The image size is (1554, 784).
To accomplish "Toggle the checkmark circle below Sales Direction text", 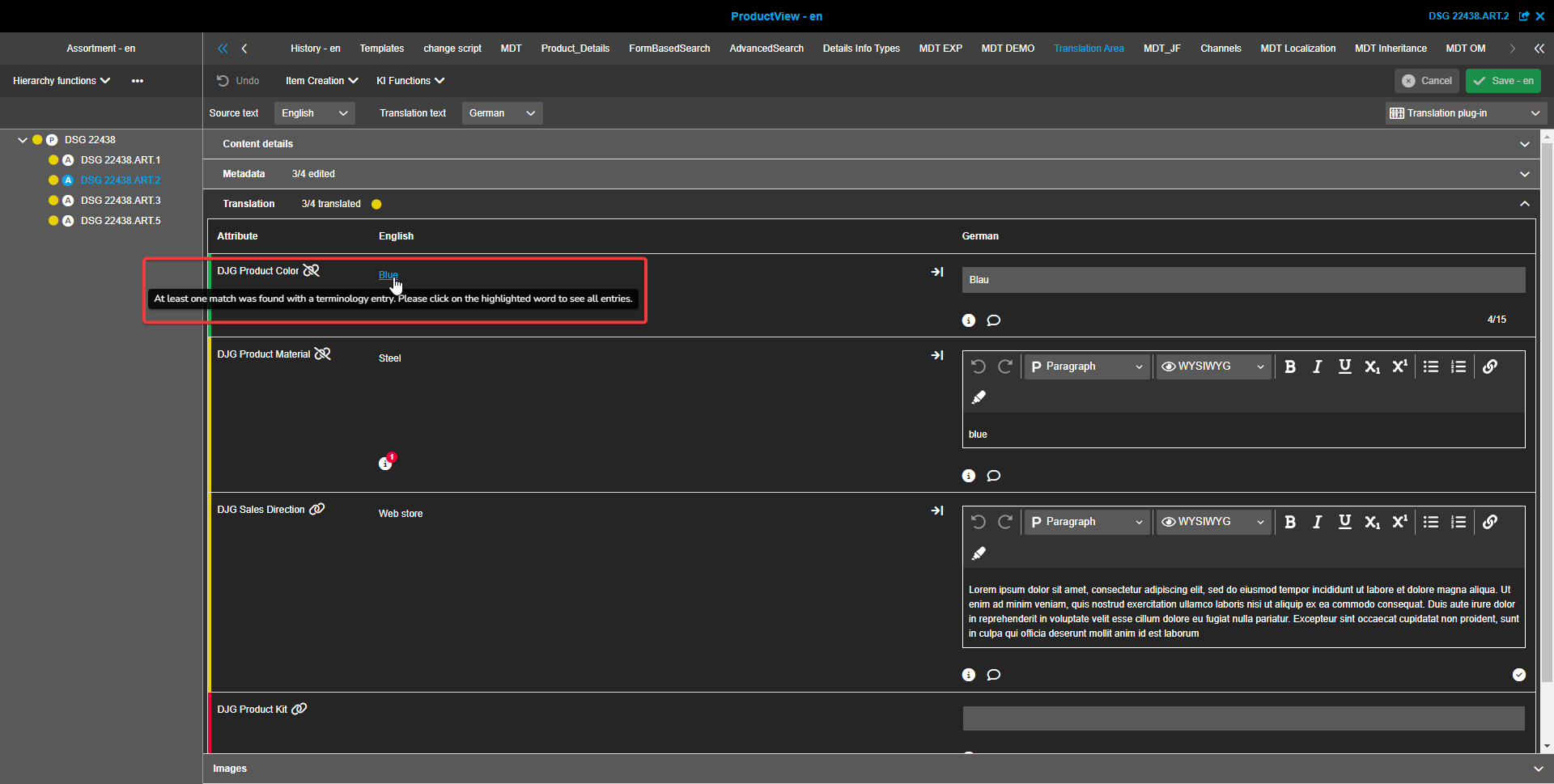I will tap(1519, 675).
